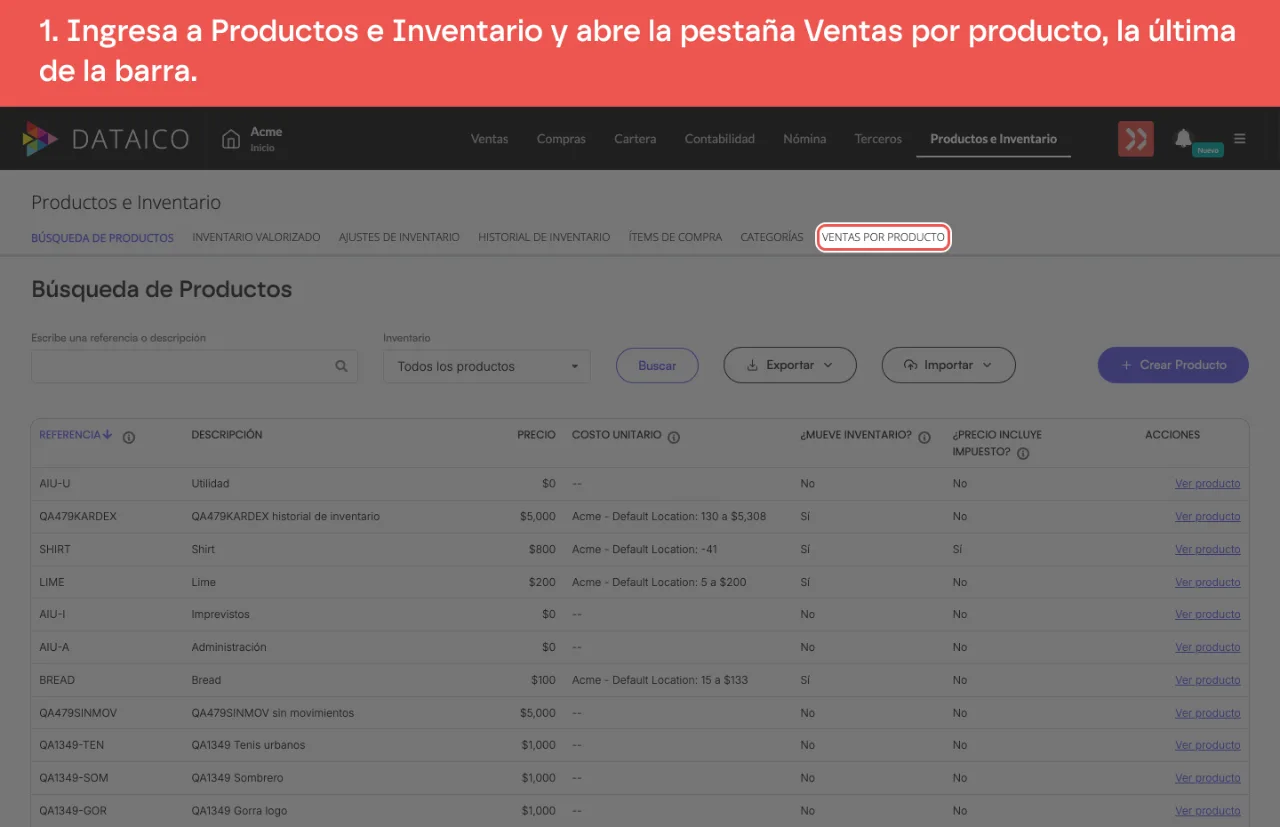Open Ajustes de Inventario tab
This screenshot has height=827, width=1280.
[399, 238]
